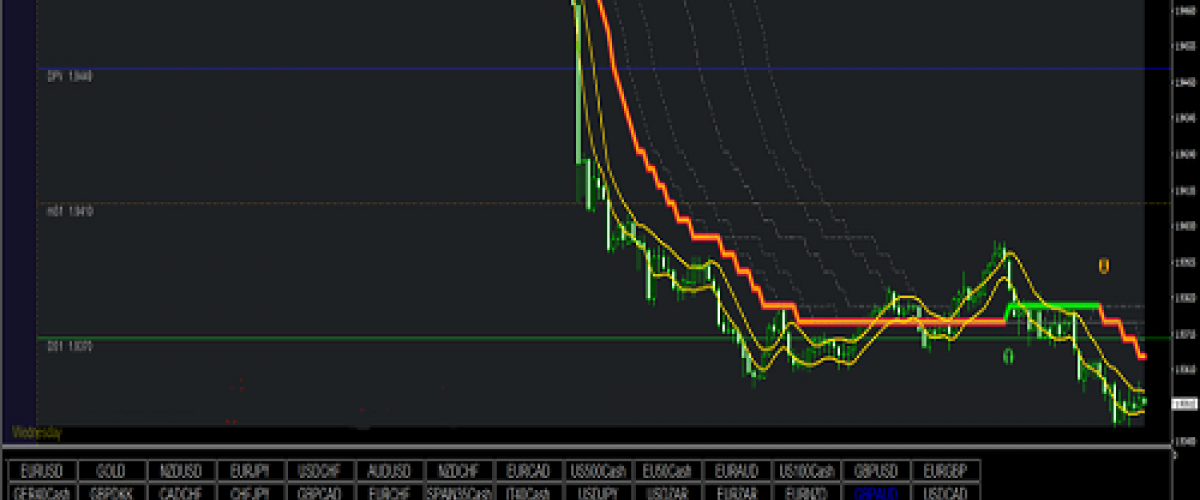Load the EURAUD symbol
The width and height of the screenshot is (1200, 500).
(736, 470)
